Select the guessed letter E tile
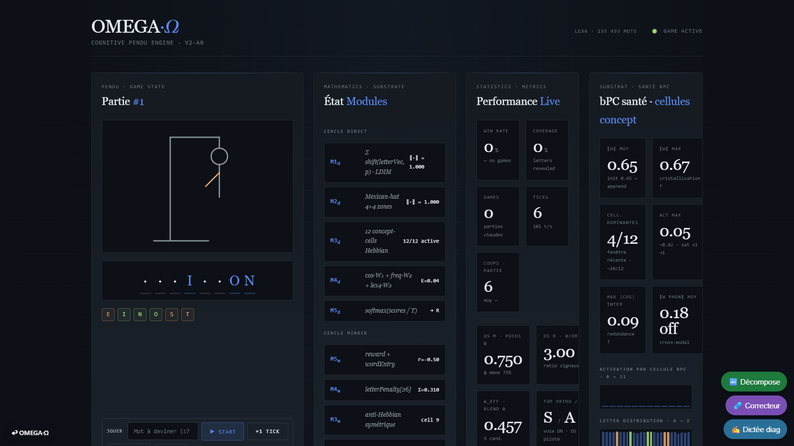The width and height of the screenshot is (794, 446). pyautogui.click(x=108, y=314)
